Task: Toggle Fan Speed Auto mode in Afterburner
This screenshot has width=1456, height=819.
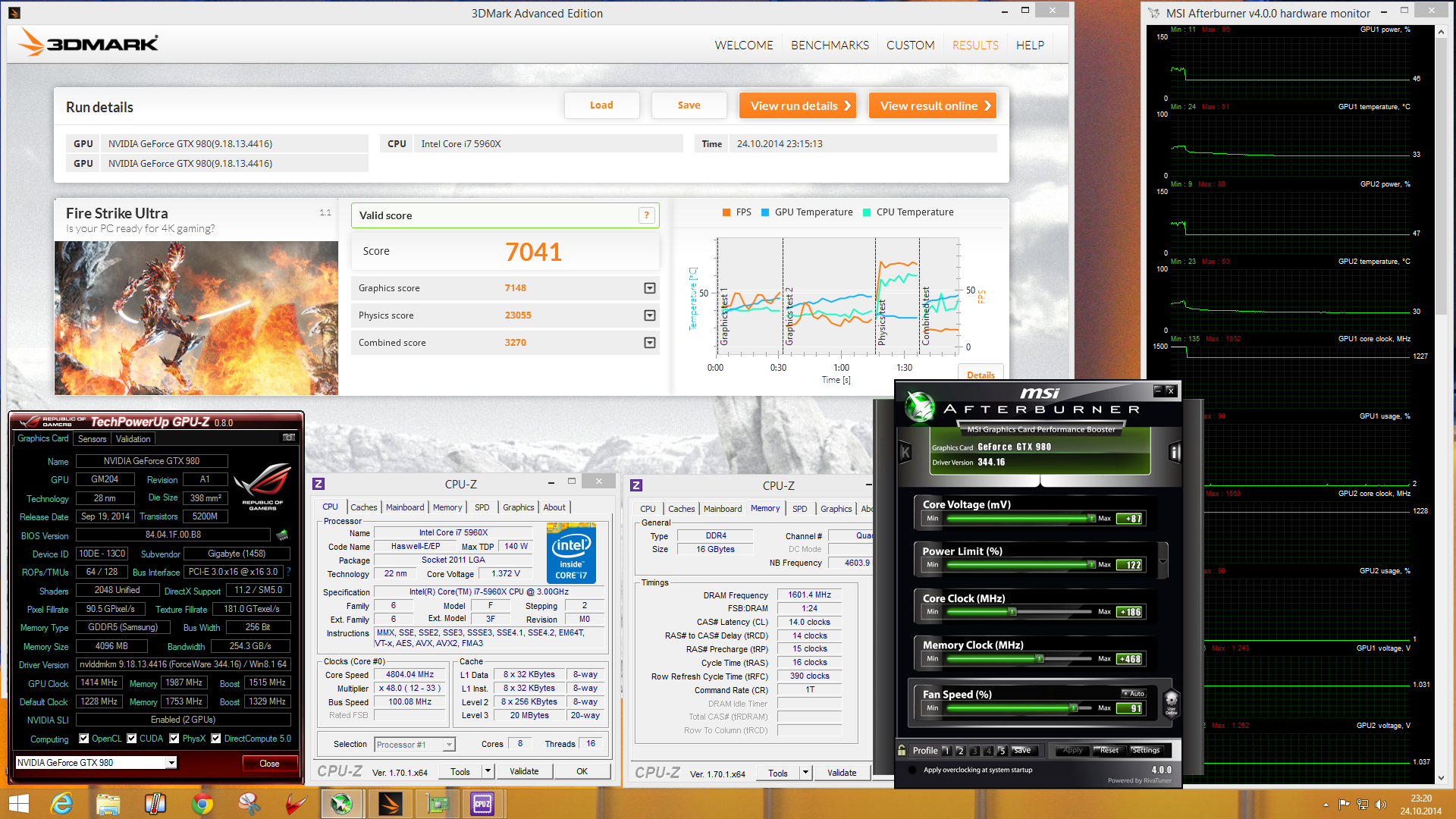Action: (1134, 694)
